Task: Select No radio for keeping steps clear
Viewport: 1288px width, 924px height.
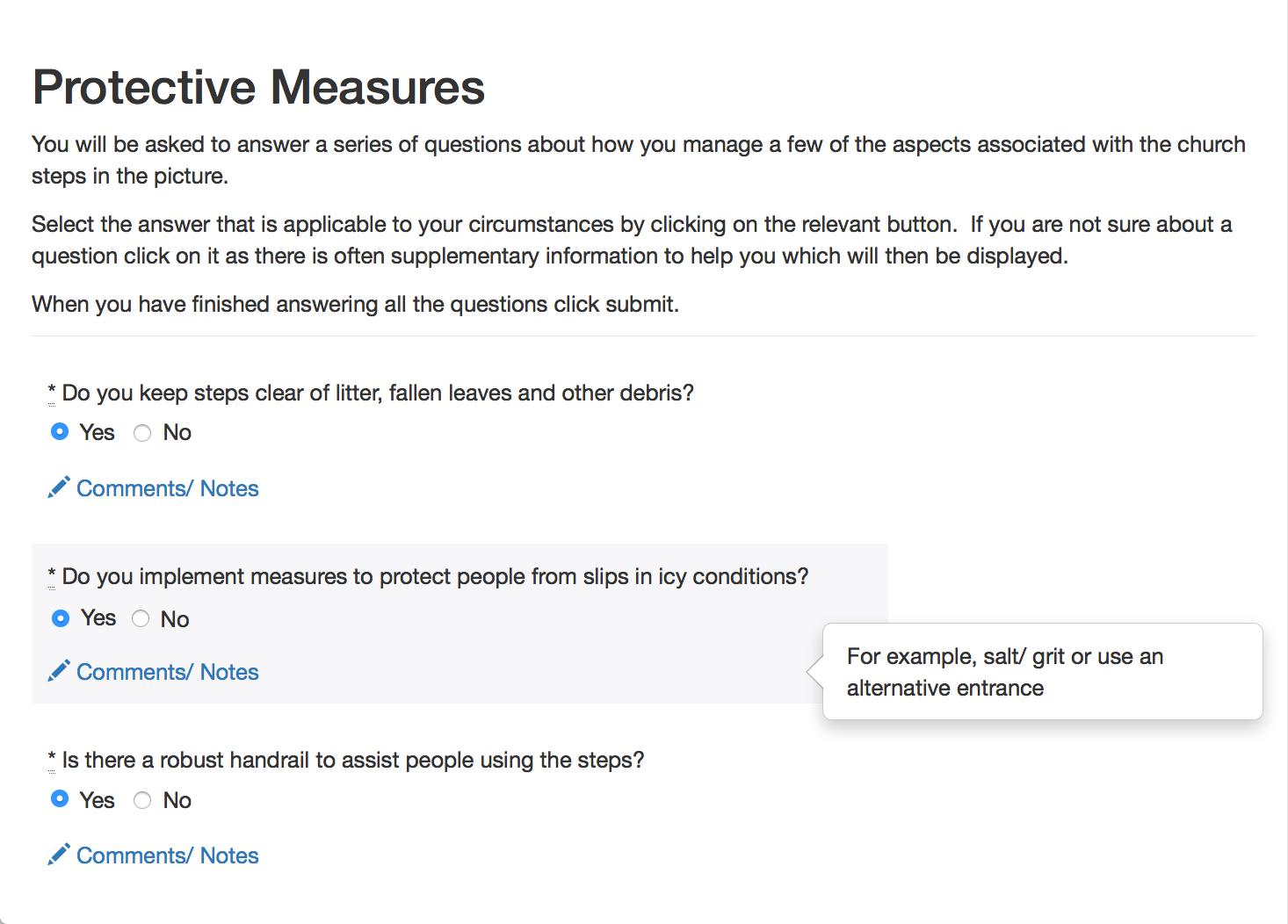Action: [x=142, y=432]
